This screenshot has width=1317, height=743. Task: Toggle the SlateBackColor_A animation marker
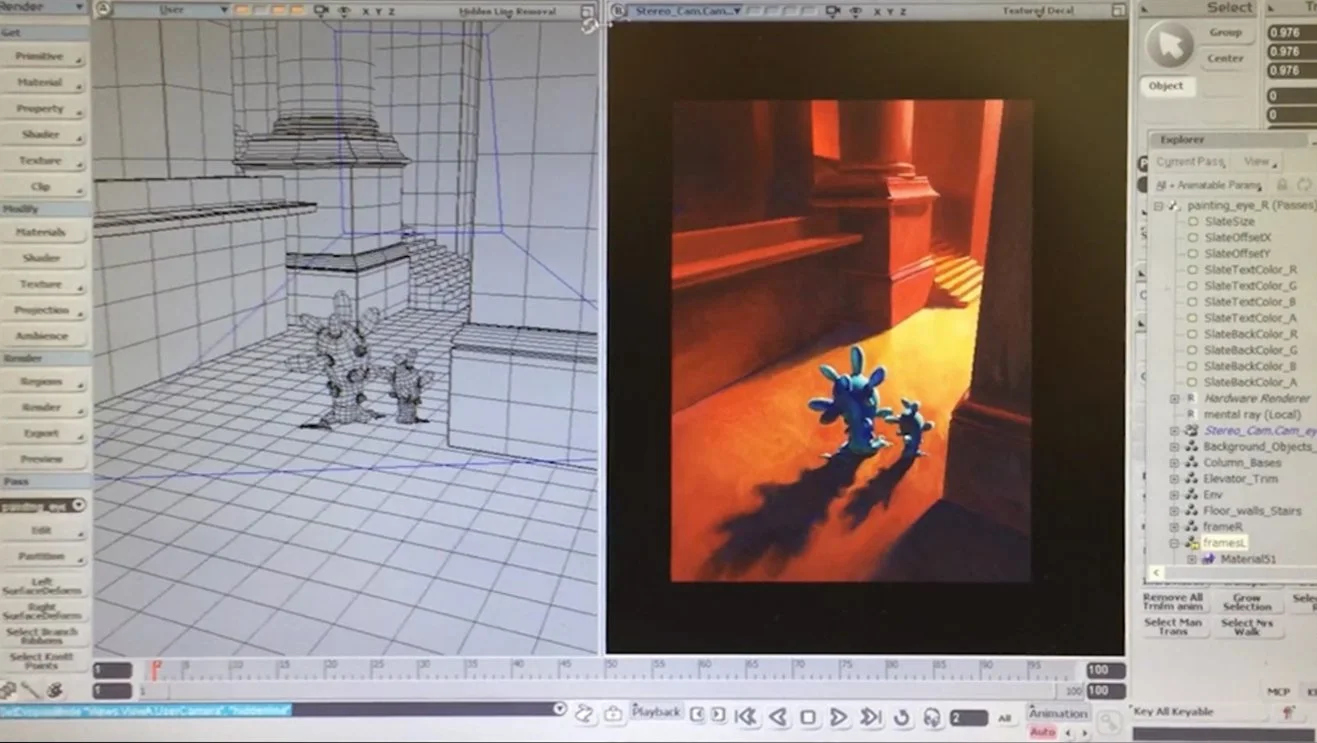coord(1192,382)
